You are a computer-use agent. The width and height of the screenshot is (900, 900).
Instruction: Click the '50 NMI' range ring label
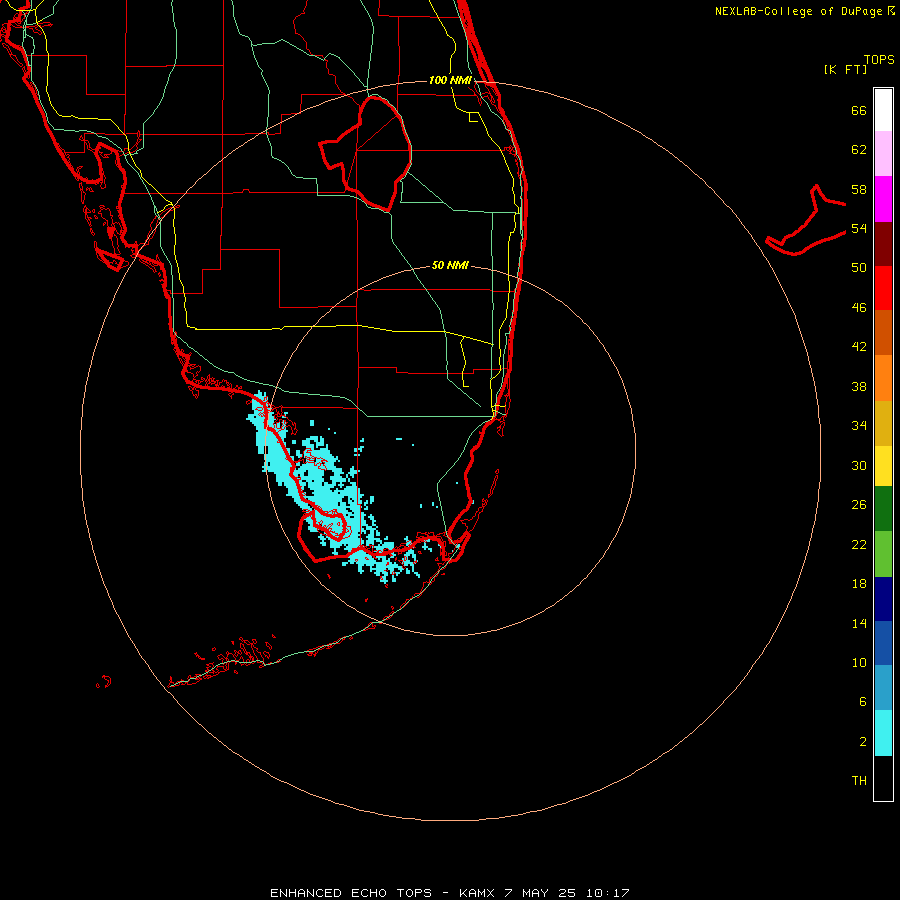450,265
